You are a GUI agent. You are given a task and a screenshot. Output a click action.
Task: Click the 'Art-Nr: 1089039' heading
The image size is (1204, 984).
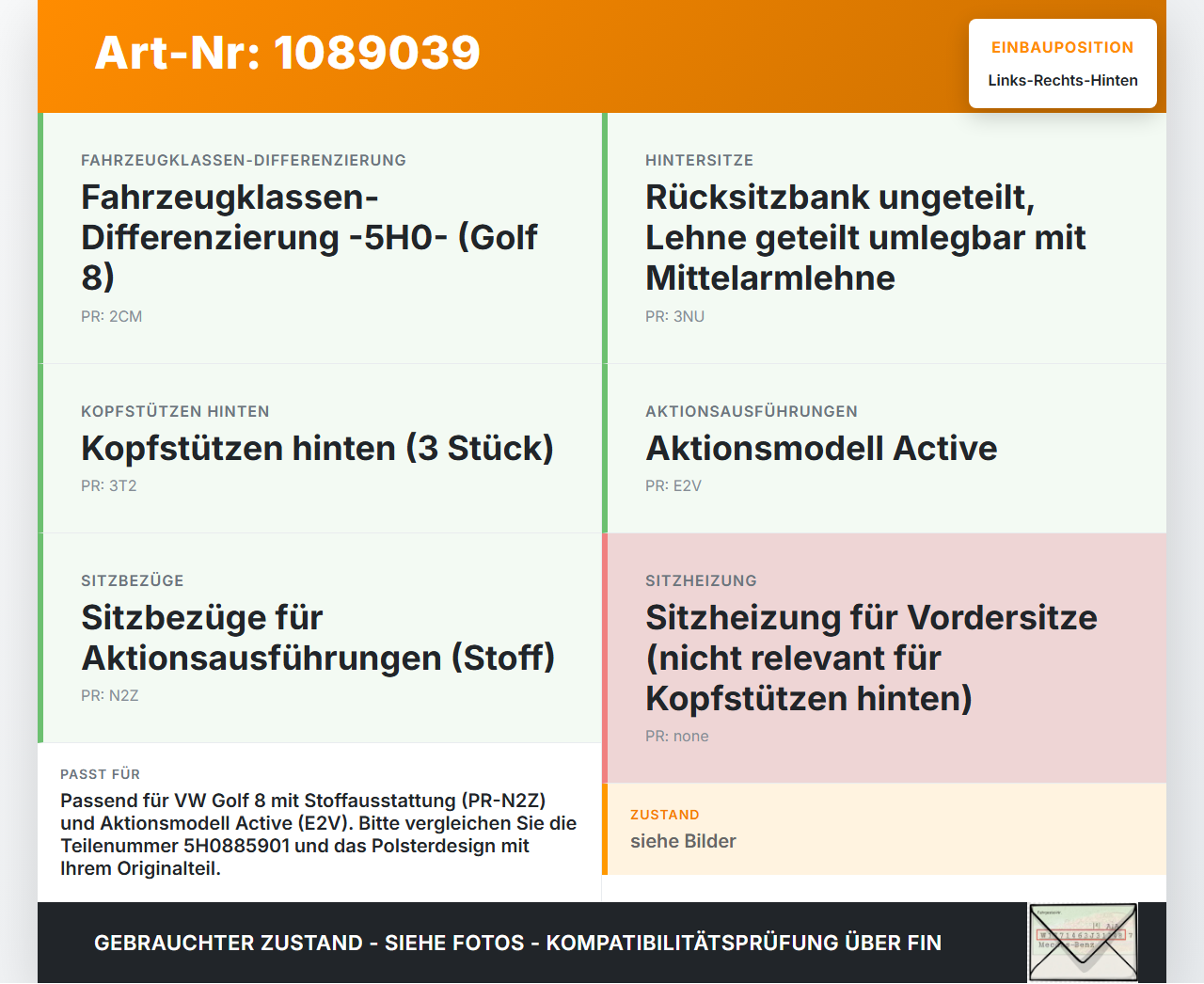click(288, 53)
